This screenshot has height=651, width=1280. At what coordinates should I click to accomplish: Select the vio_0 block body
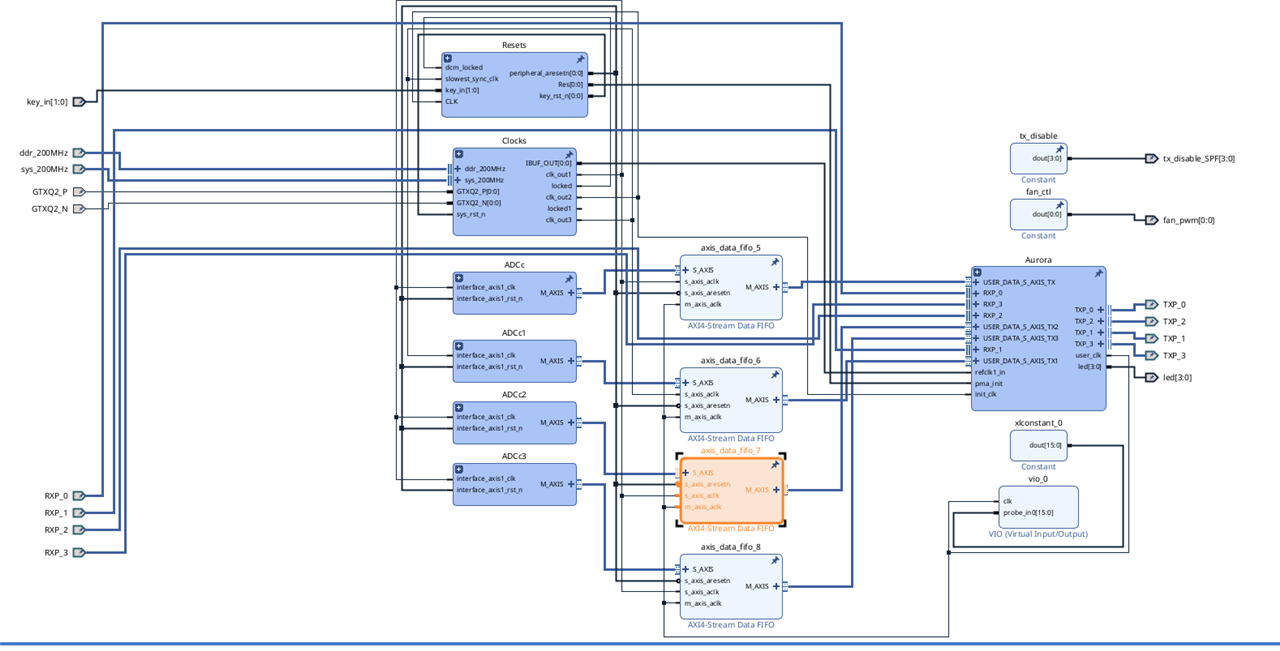click(1038, 507)
